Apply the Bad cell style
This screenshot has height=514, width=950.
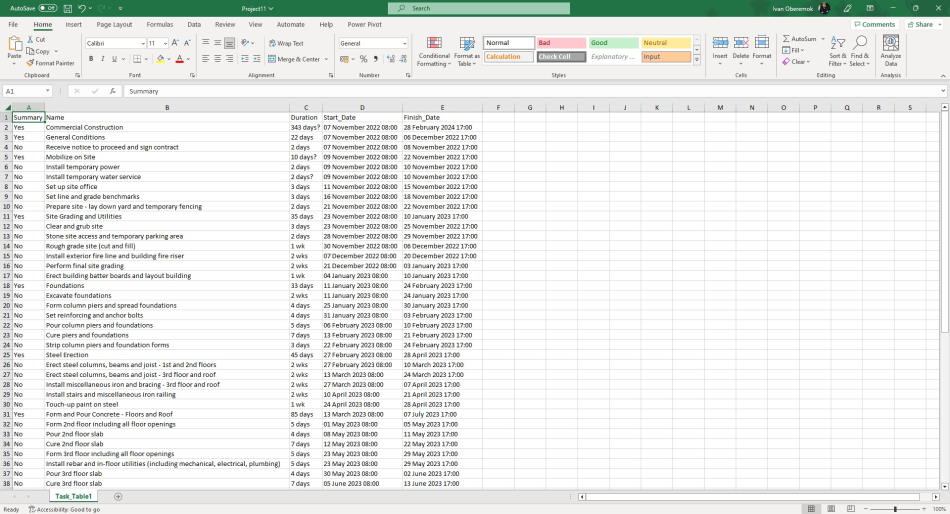(x=561, y=43)
